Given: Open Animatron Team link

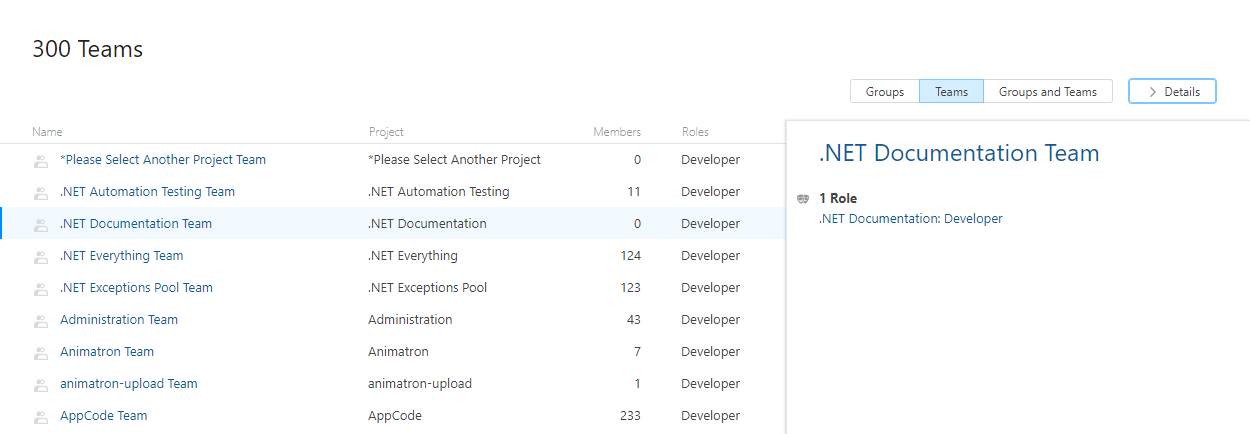Looking at the screenshot, I should [x=107, y=352].
